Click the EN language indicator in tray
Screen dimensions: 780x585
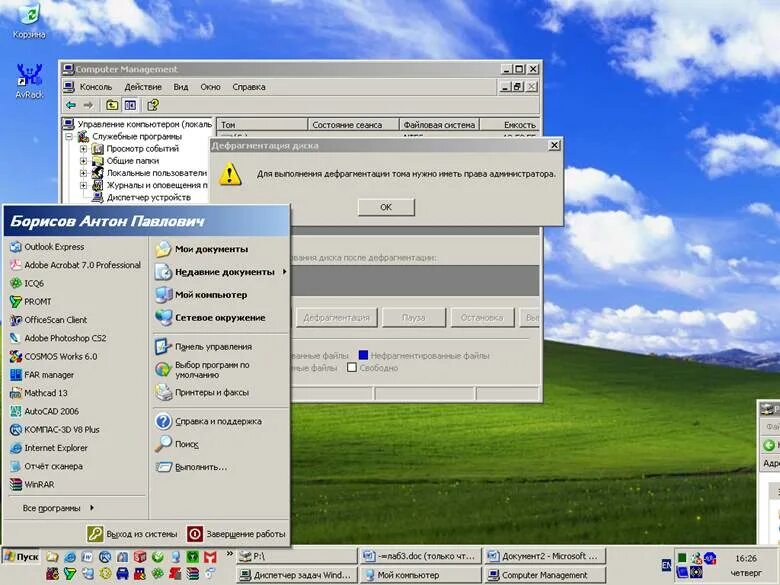tap(666, 565)
